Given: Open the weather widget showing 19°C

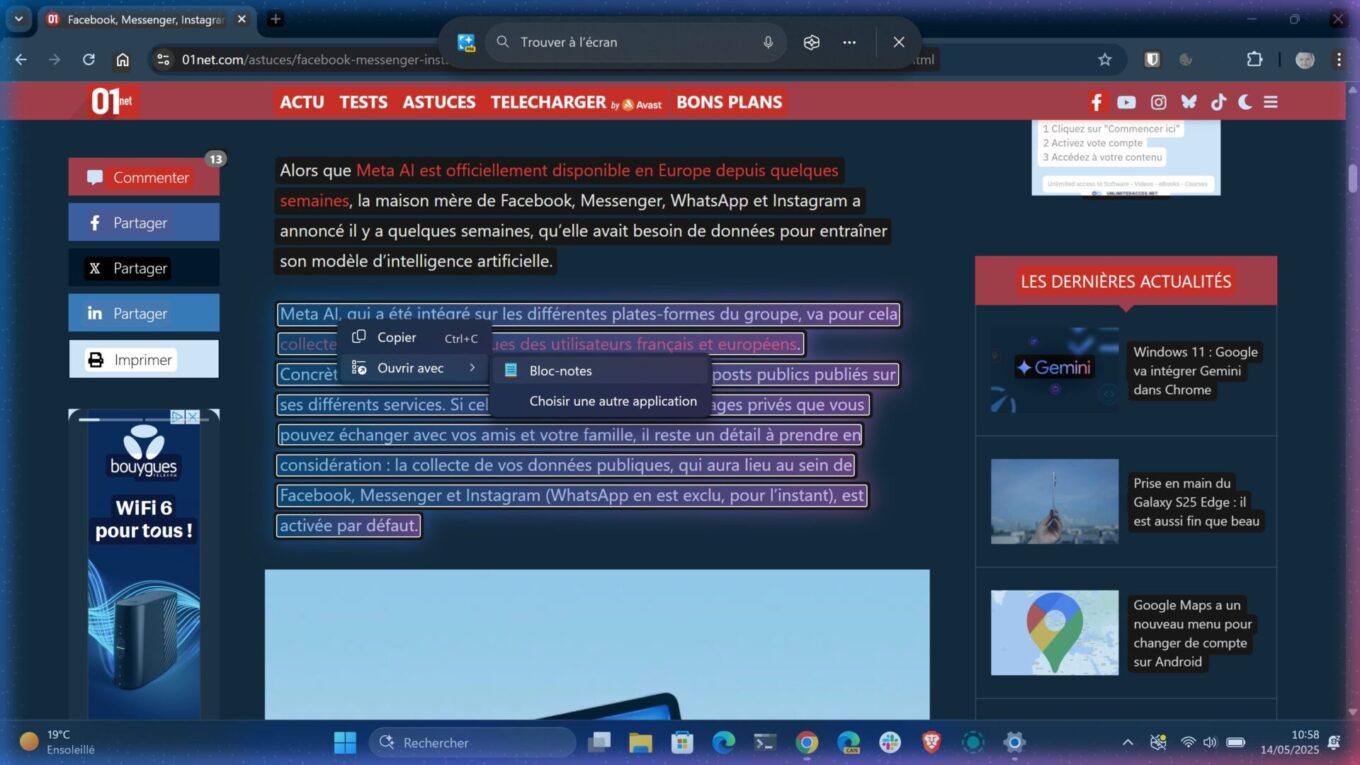Looking at the screenshot, I should click(58, 742).
